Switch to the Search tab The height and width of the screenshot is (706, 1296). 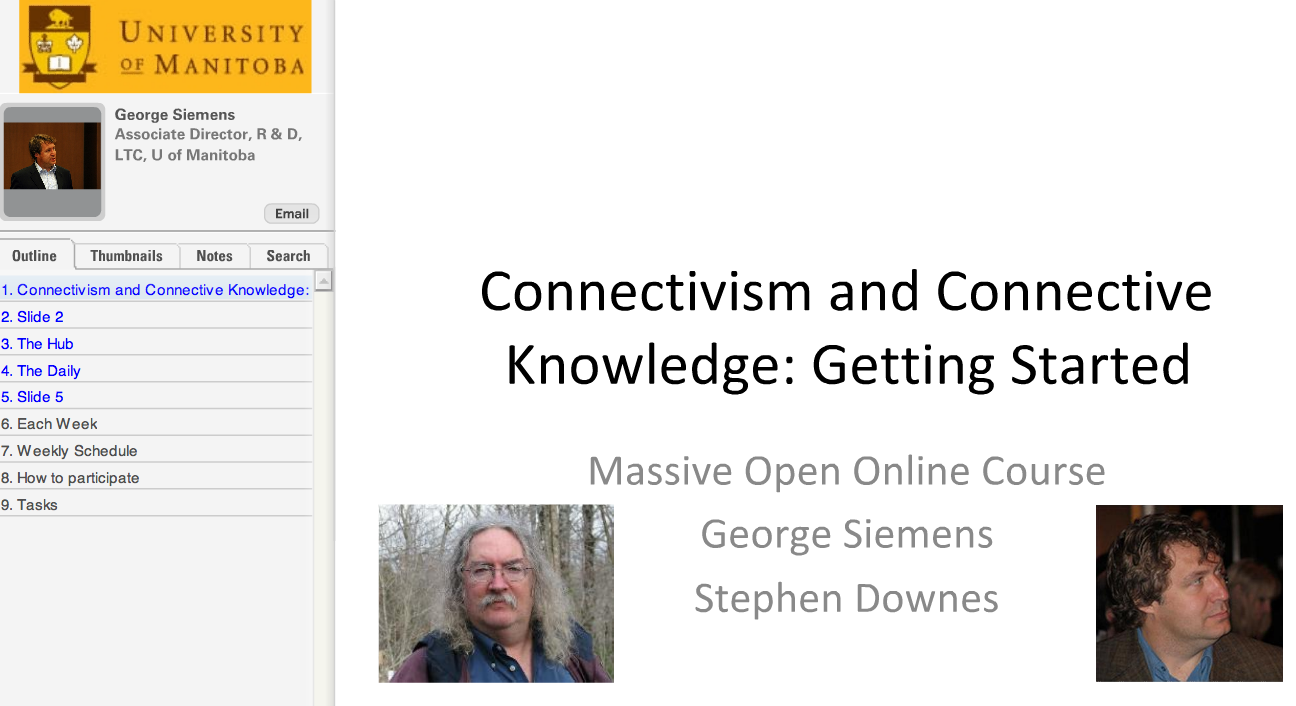[x=288, y=255]
